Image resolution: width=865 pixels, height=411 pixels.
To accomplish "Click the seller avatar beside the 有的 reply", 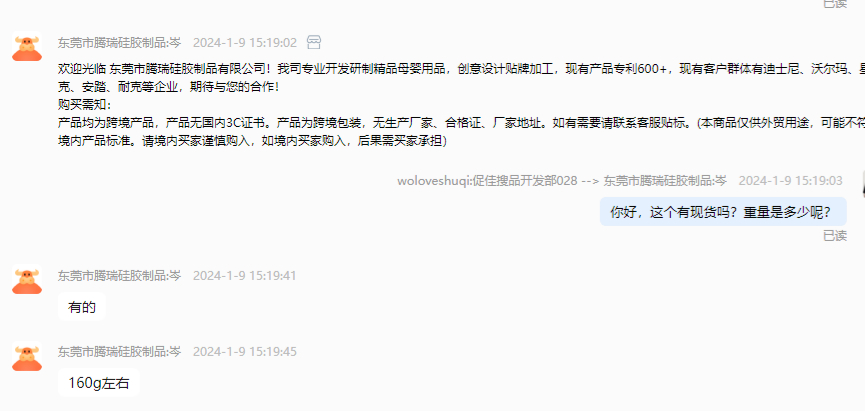I will (27, 280).
